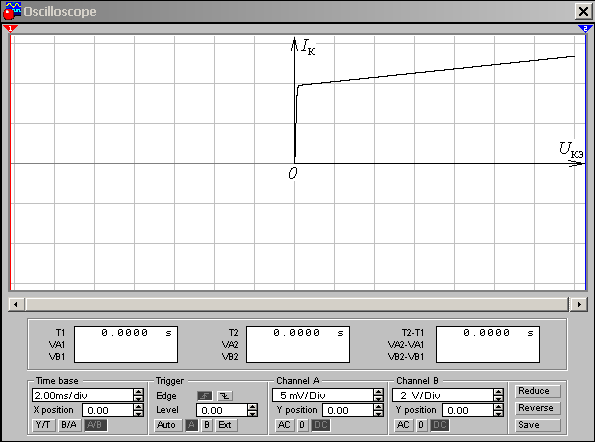
Task: Increase Channel A Y position
Action: click(378, 407)
